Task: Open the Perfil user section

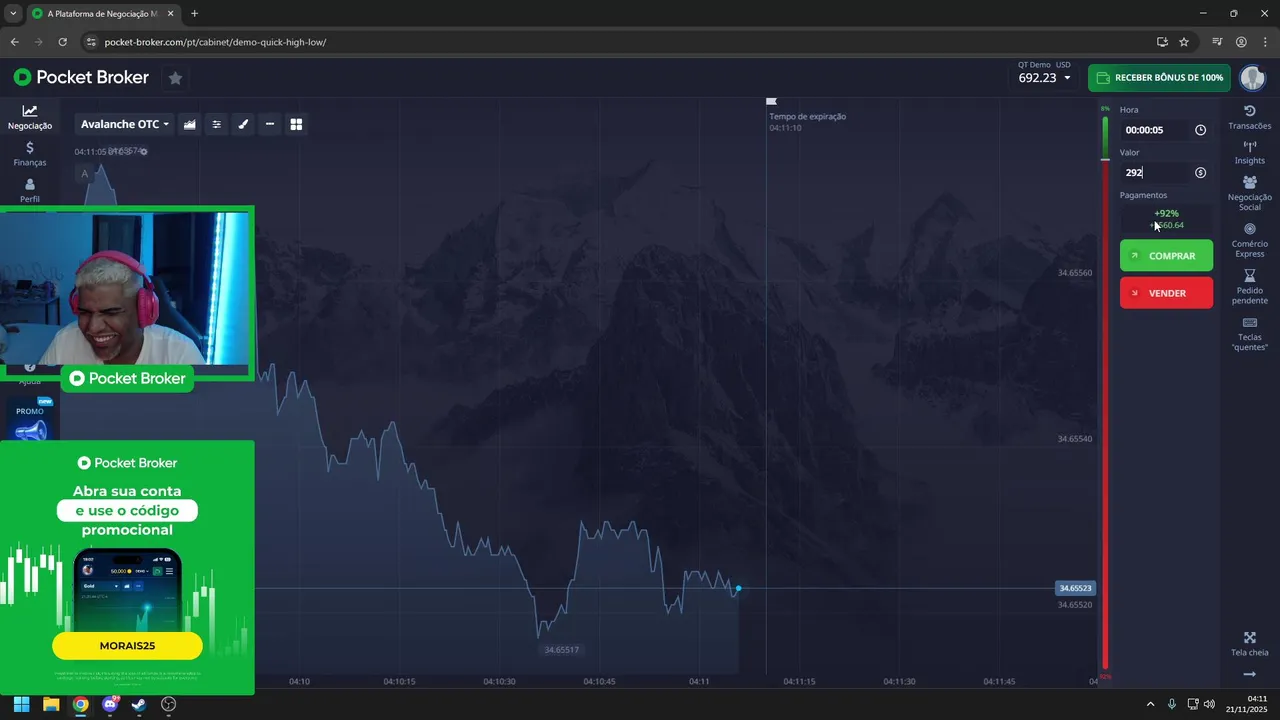Action: coord(30,190)
